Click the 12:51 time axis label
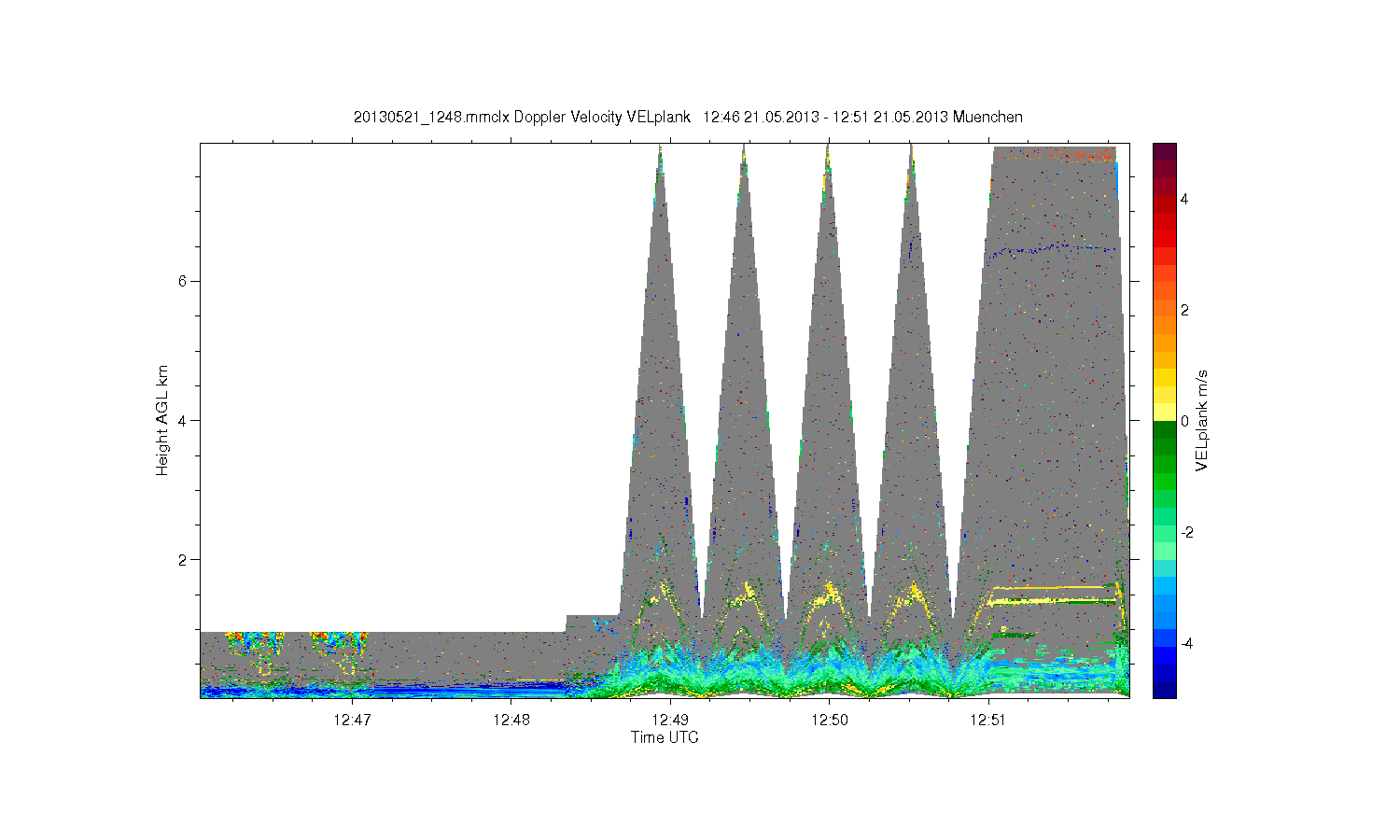 tap(987, 720)
